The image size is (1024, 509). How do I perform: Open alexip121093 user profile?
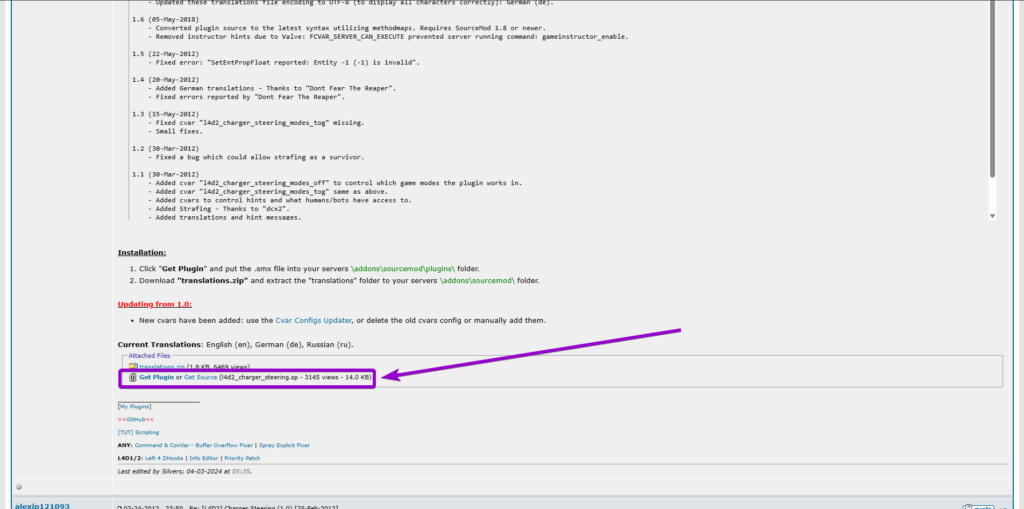[x=42, y=505]
